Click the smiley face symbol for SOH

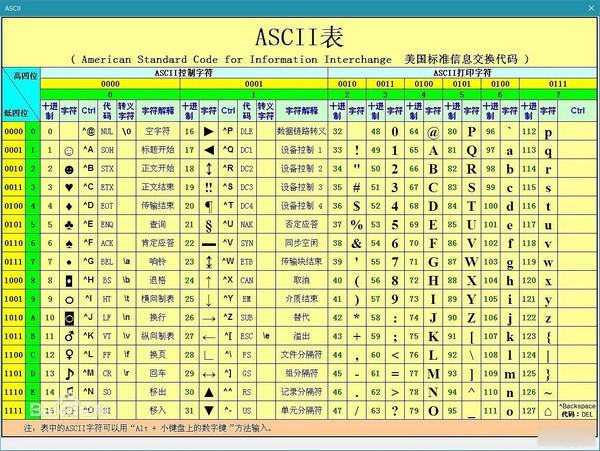pos(68,149)
